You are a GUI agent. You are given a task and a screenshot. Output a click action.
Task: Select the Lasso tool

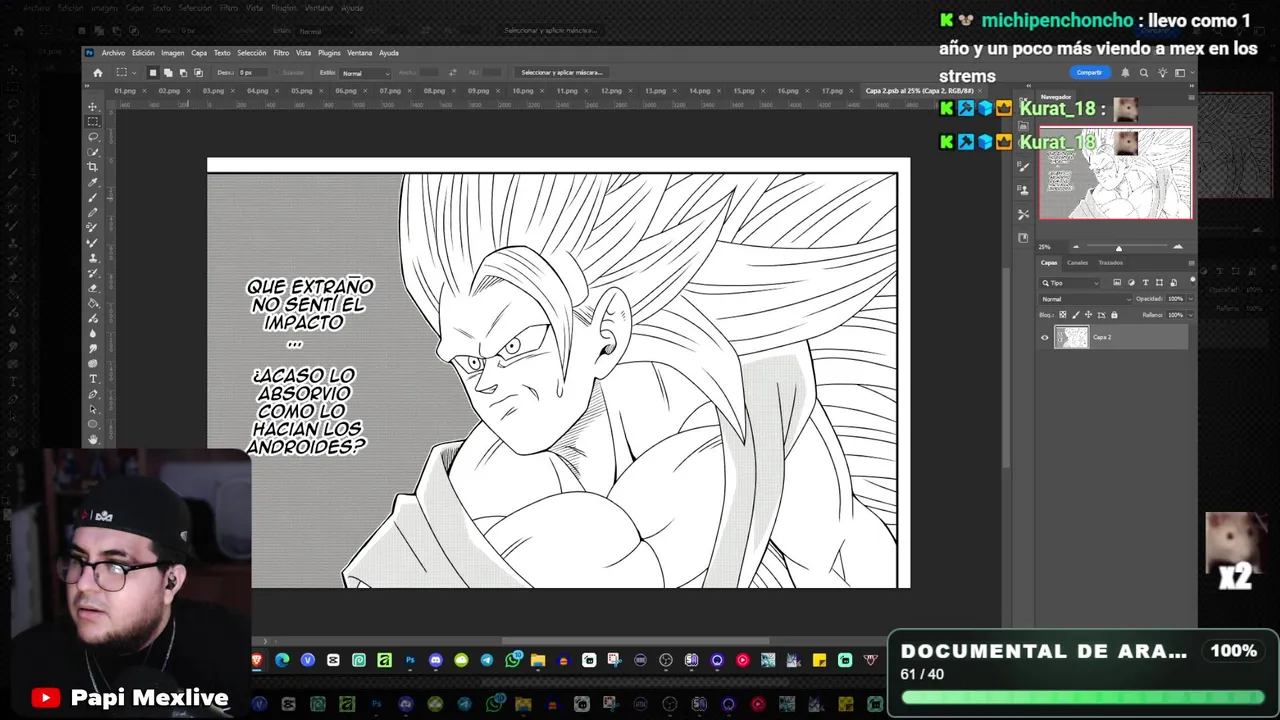[x=93, y=137]
